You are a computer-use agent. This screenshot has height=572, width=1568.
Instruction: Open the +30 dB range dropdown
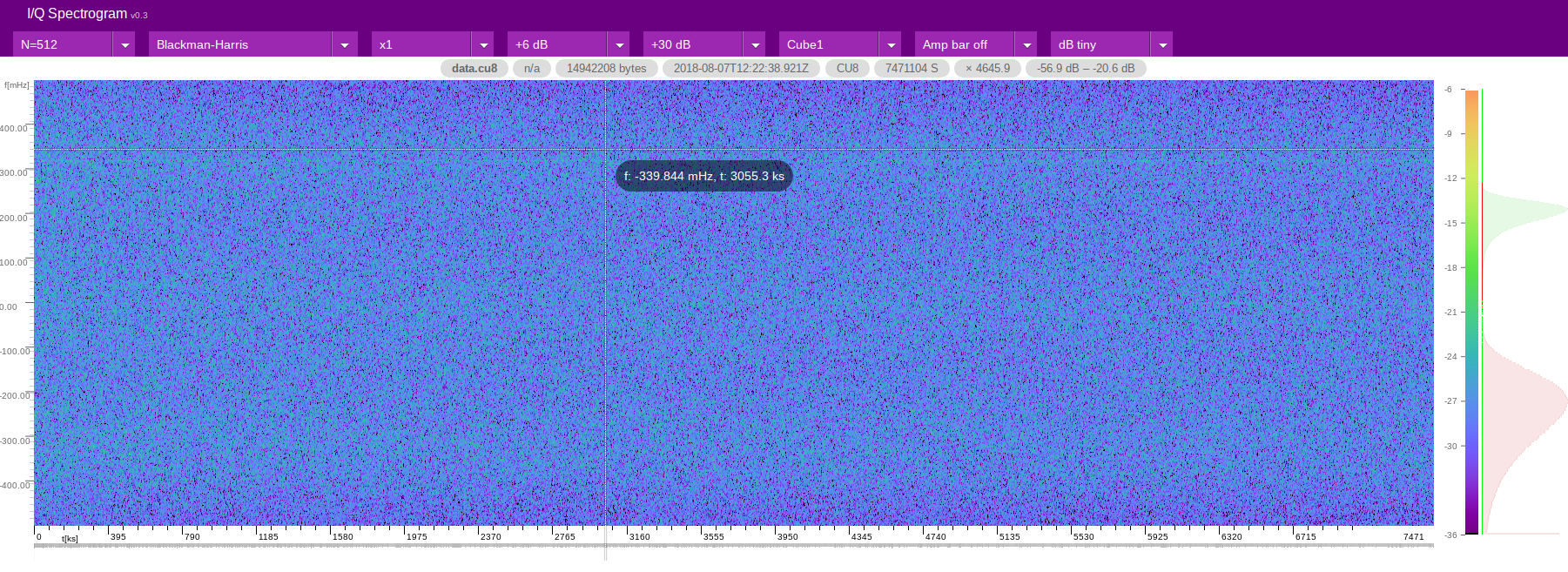[x=704, y=44]
